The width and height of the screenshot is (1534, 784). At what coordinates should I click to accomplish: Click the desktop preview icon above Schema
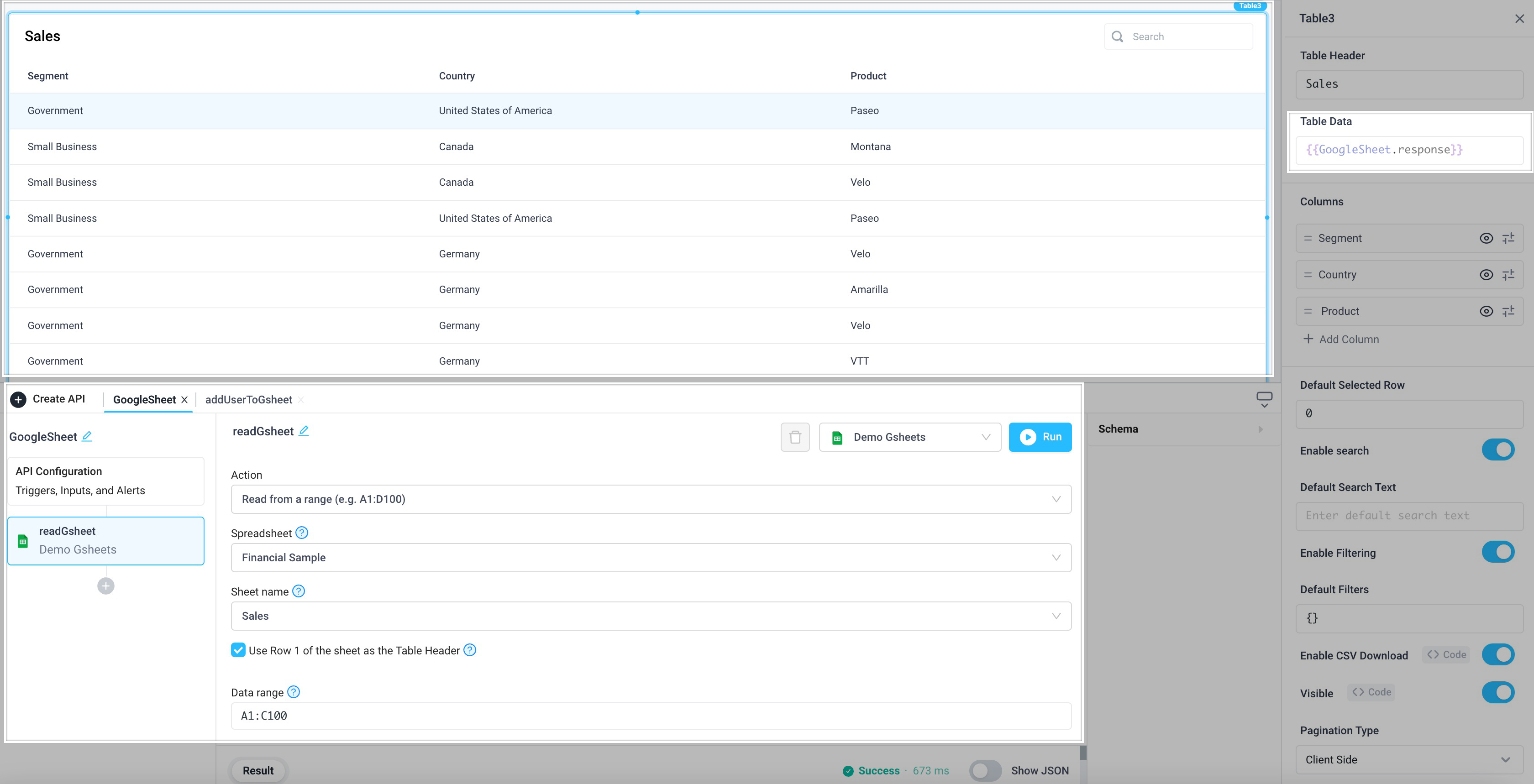(x=1264, y=397)
